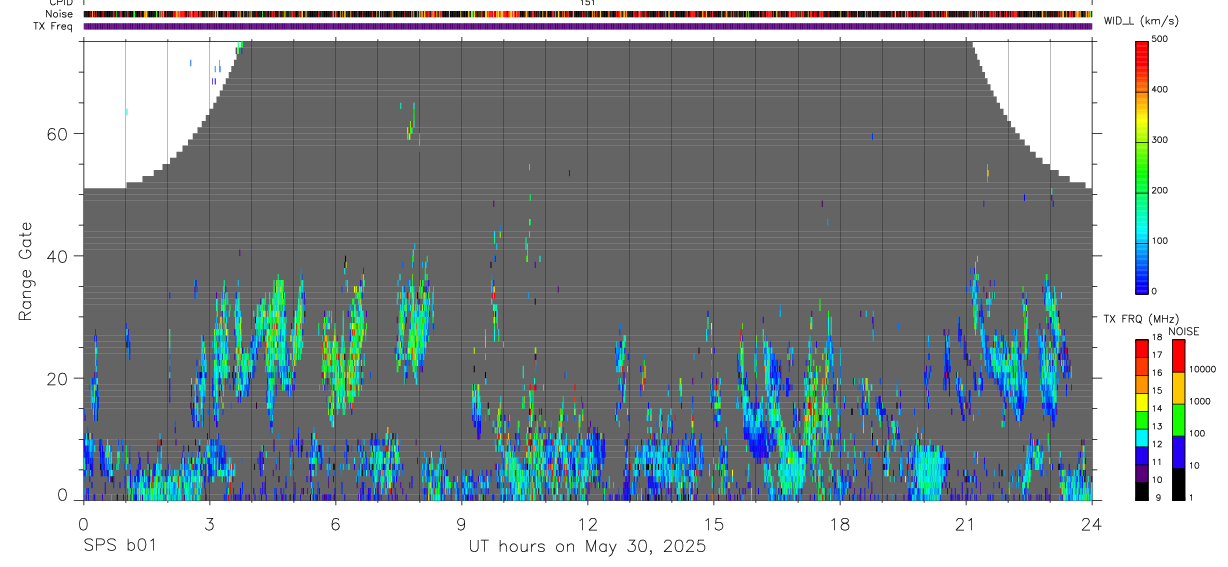
Task: Click the '500' label on width color bar
Action: tap(1160, 39)
